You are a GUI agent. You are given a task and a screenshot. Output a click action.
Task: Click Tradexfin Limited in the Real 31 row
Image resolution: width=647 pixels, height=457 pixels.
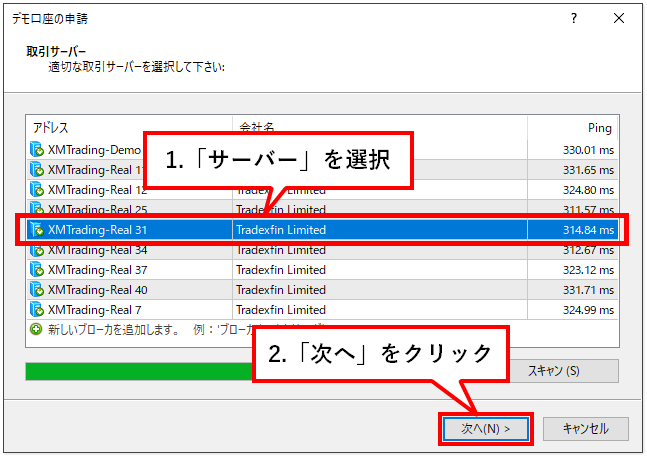(x=281, y=230)
